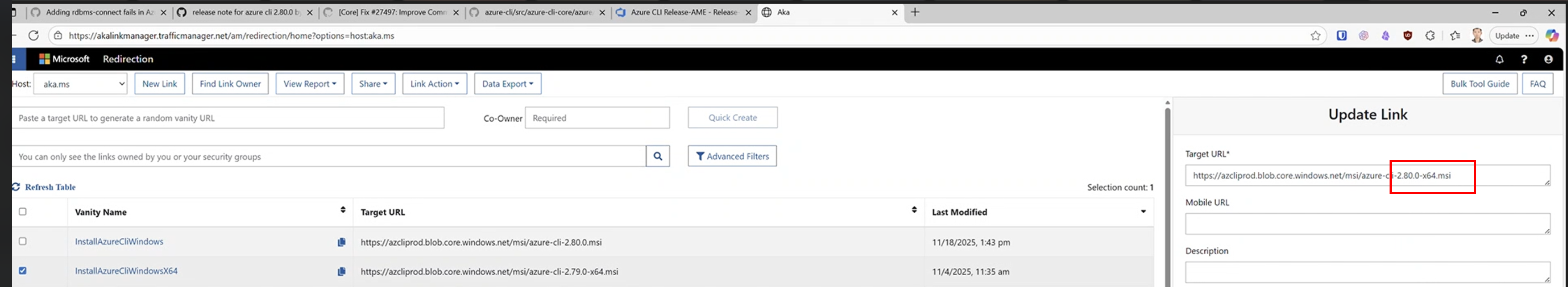Click the search magnifier button
The width and height of the screenshot is (1568, 287).
tap(658, 156)
